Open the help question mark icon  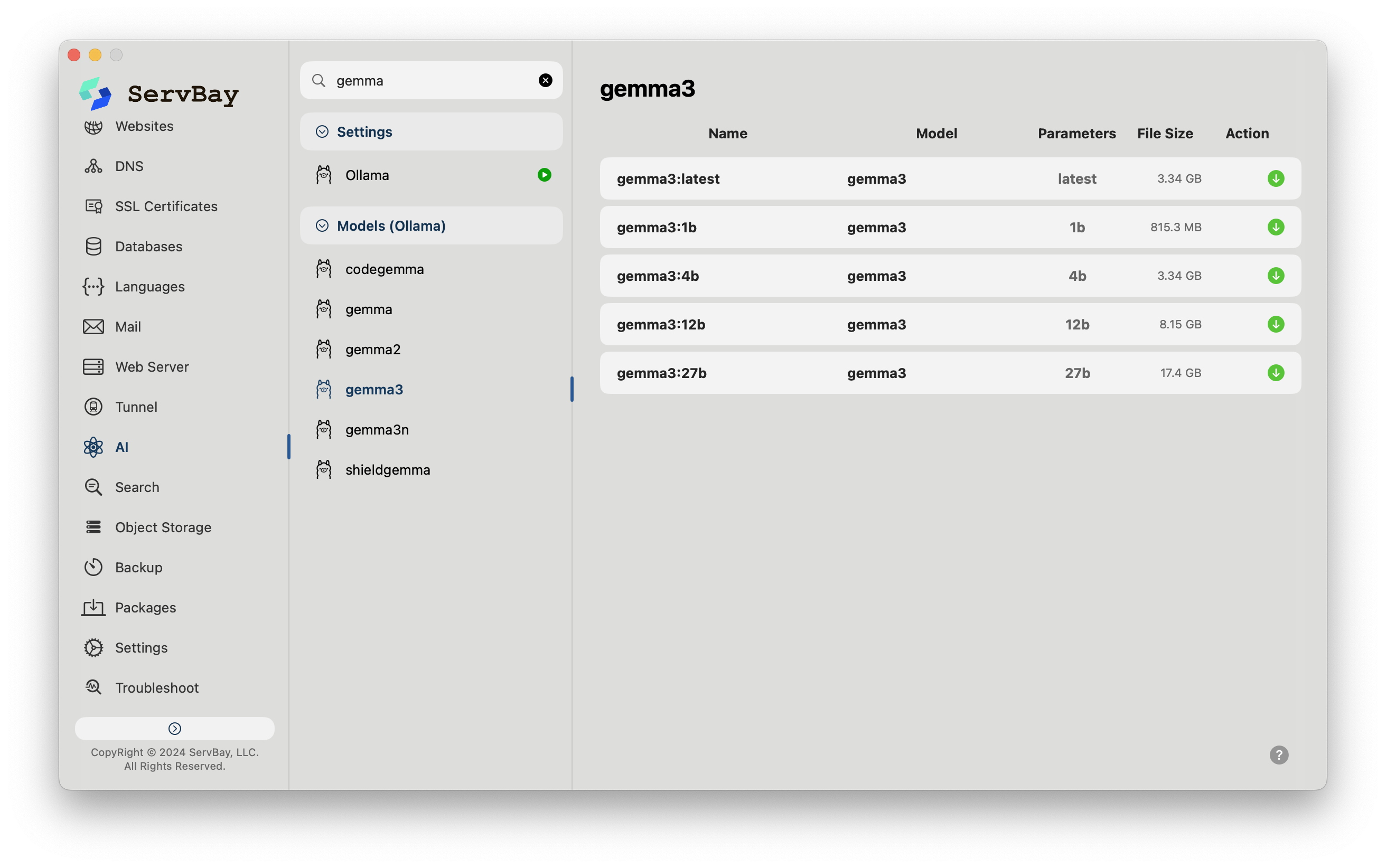click(1278, 755)
